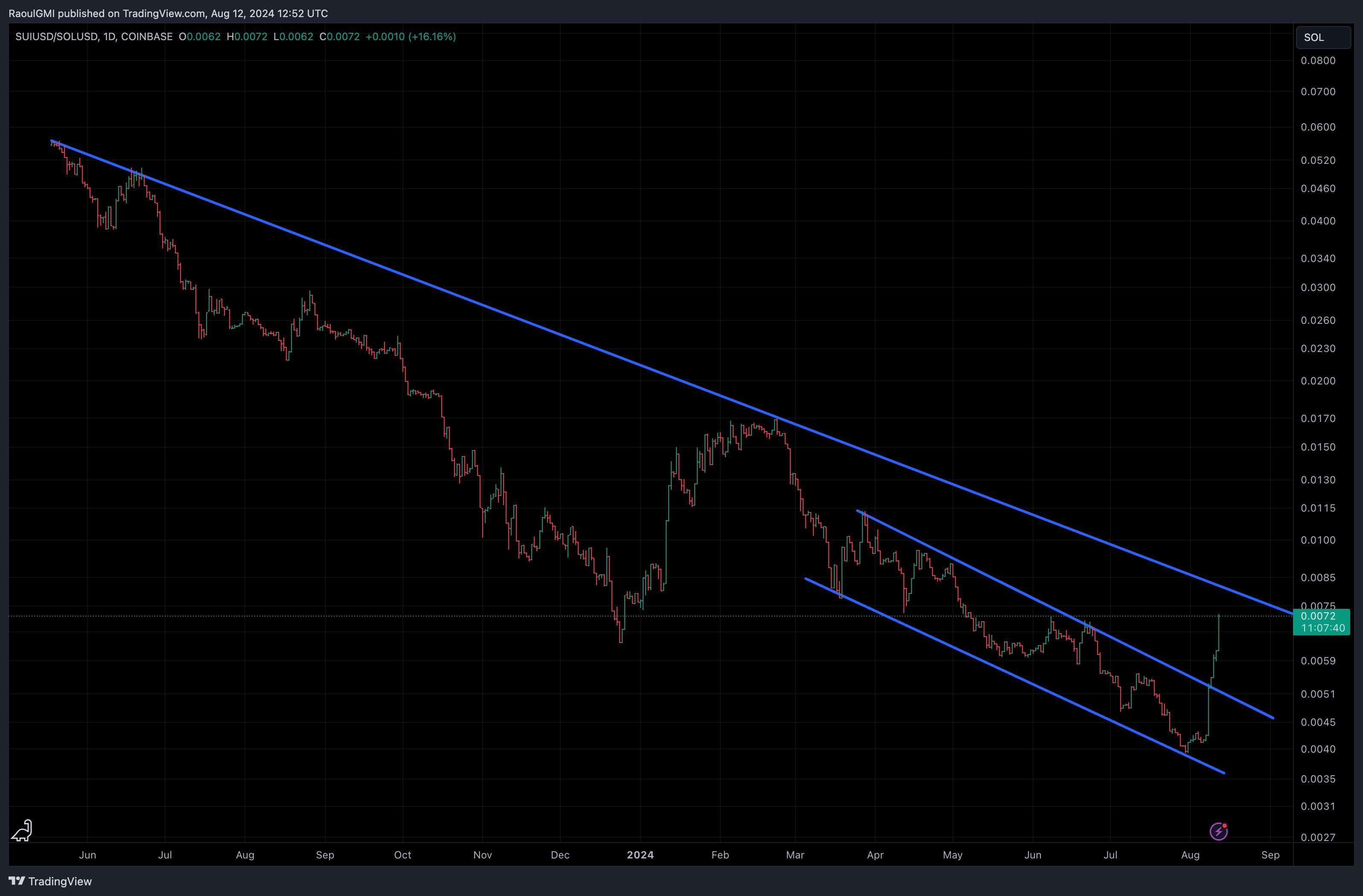Click the red notification dot on the lightning icon

1225,825
